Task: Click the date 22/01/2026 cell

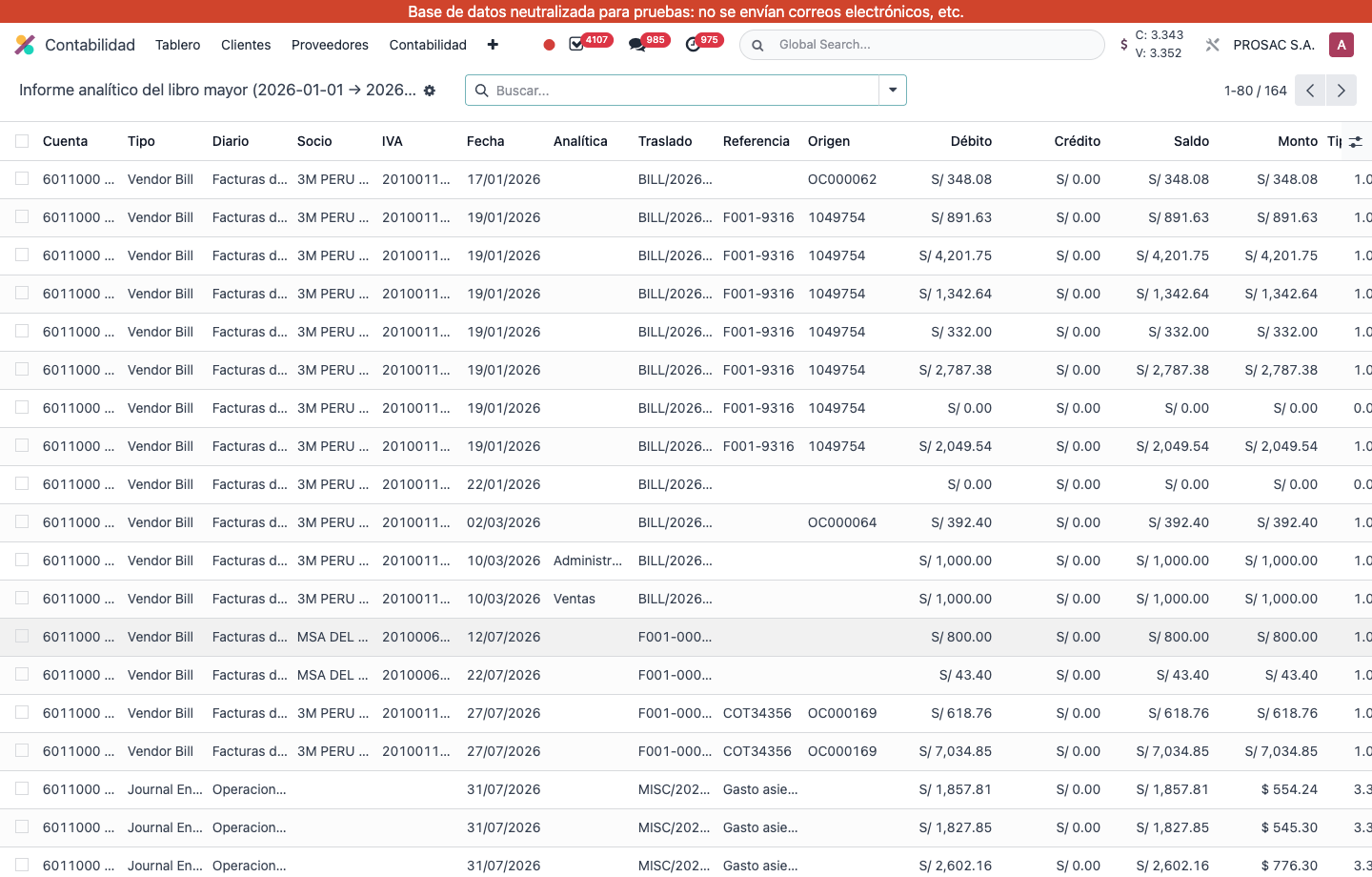Action: pos(504,484)
